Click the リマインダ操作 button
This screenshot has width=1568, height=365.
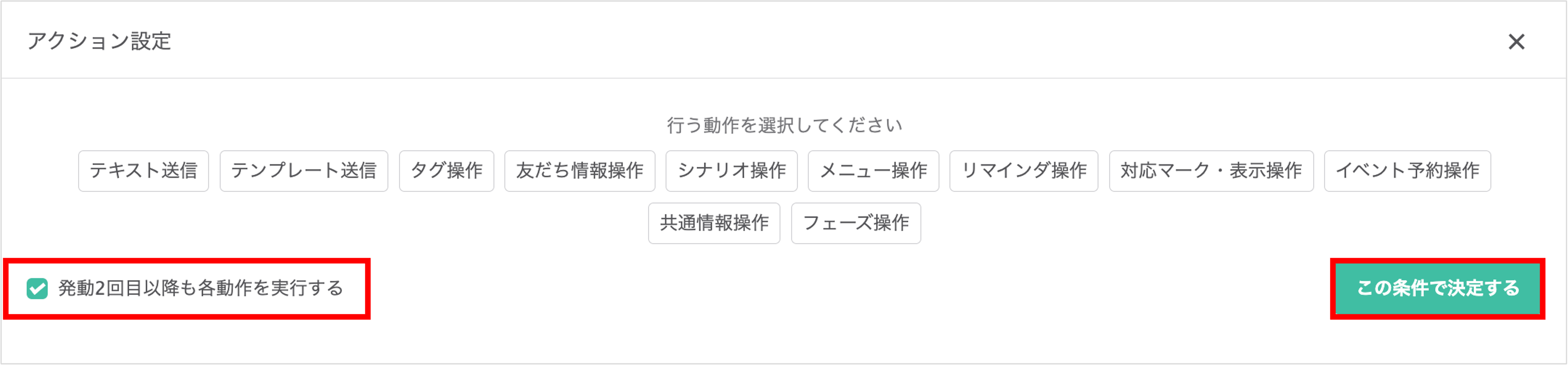(1023, 171)
